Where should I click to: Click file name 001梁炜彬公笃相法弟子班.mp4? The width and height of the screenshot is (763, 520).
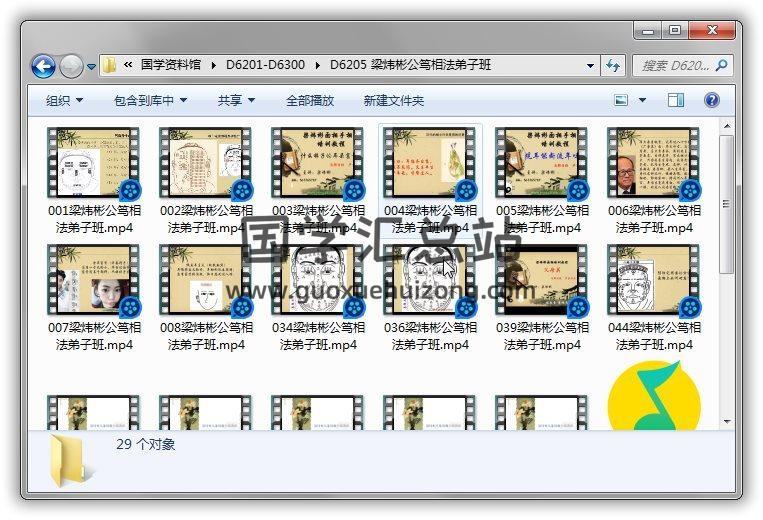[94, 219]
